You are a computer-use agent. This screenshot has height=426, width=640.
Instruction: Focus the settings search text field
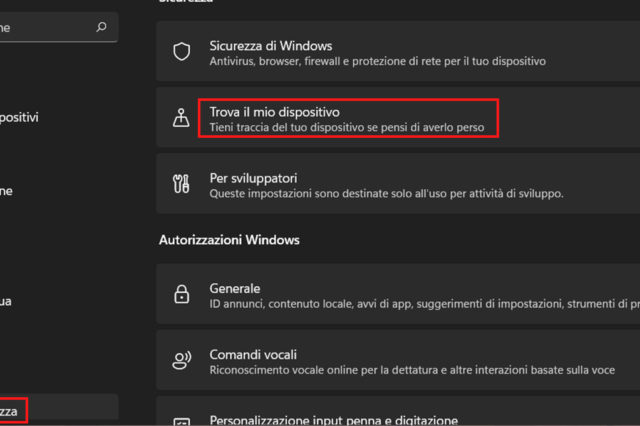(45, 28)
